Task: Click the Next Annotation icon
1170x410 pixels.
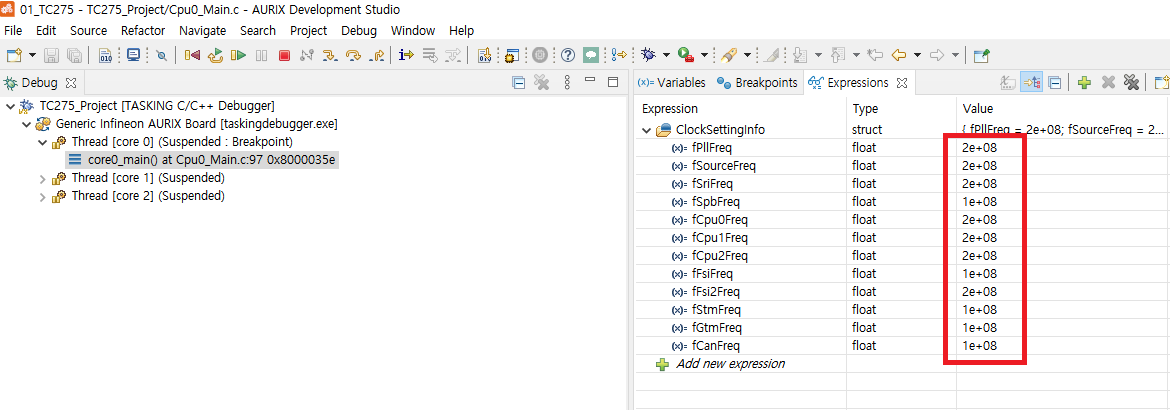Action: [x=801, y=55]
